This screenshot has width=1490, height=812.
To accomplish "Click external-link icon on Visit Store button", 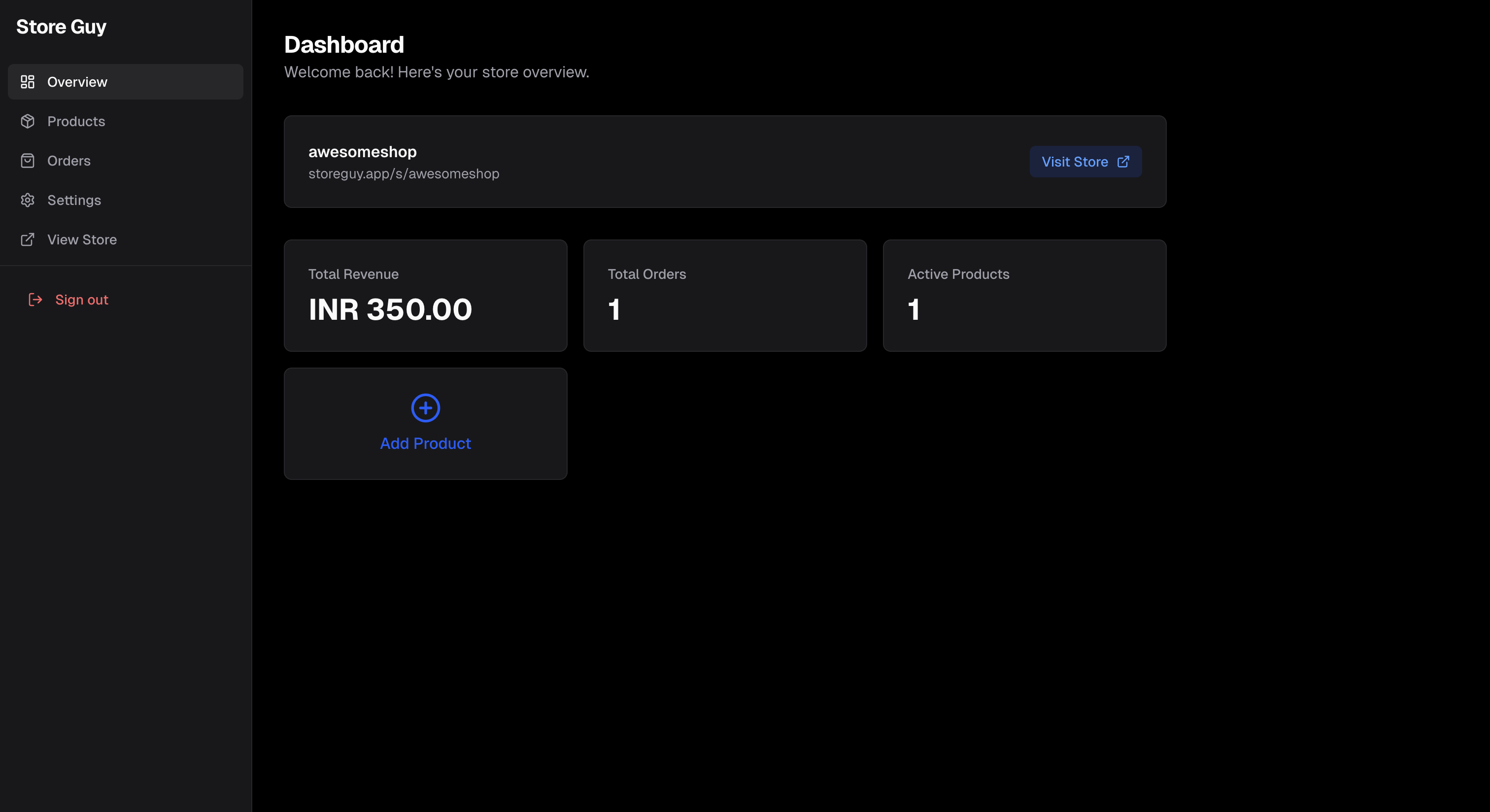I will [1123, 161].
